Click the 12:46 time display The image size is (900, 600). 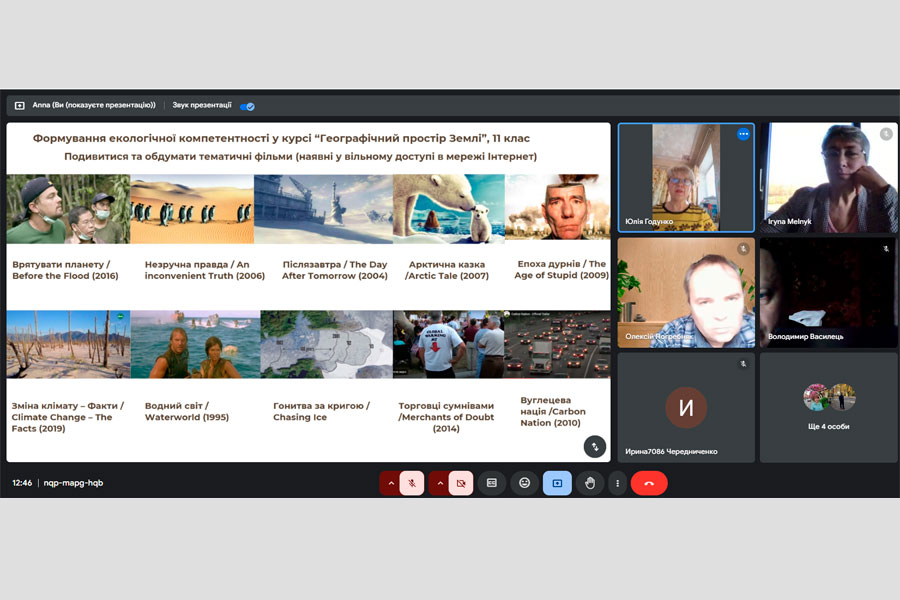pos(22,483)
